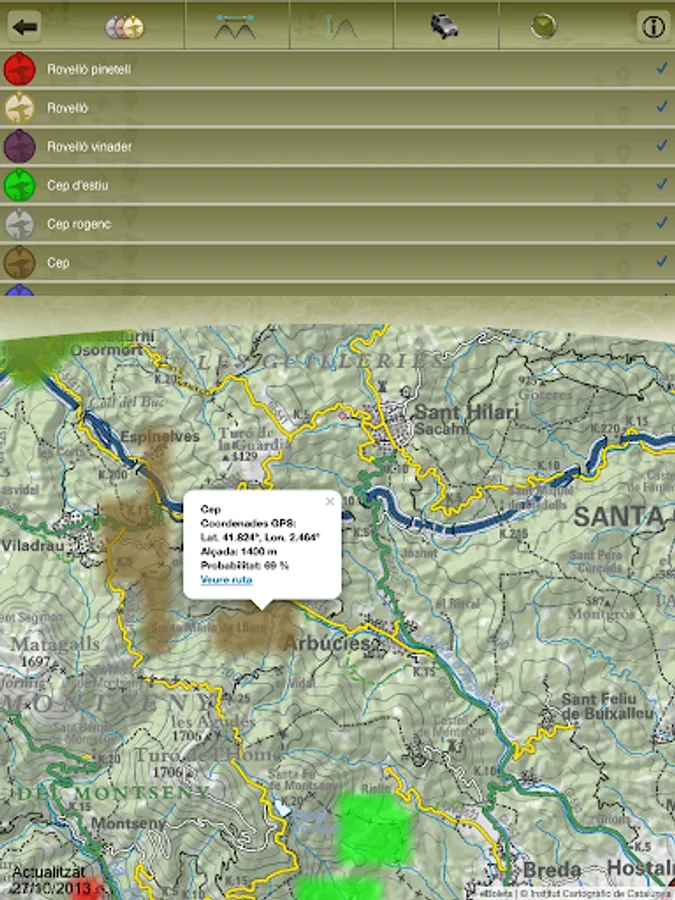Tap the purple Rovelló vinader mushroom icon
675x900 pixels.
click(20, 146)
